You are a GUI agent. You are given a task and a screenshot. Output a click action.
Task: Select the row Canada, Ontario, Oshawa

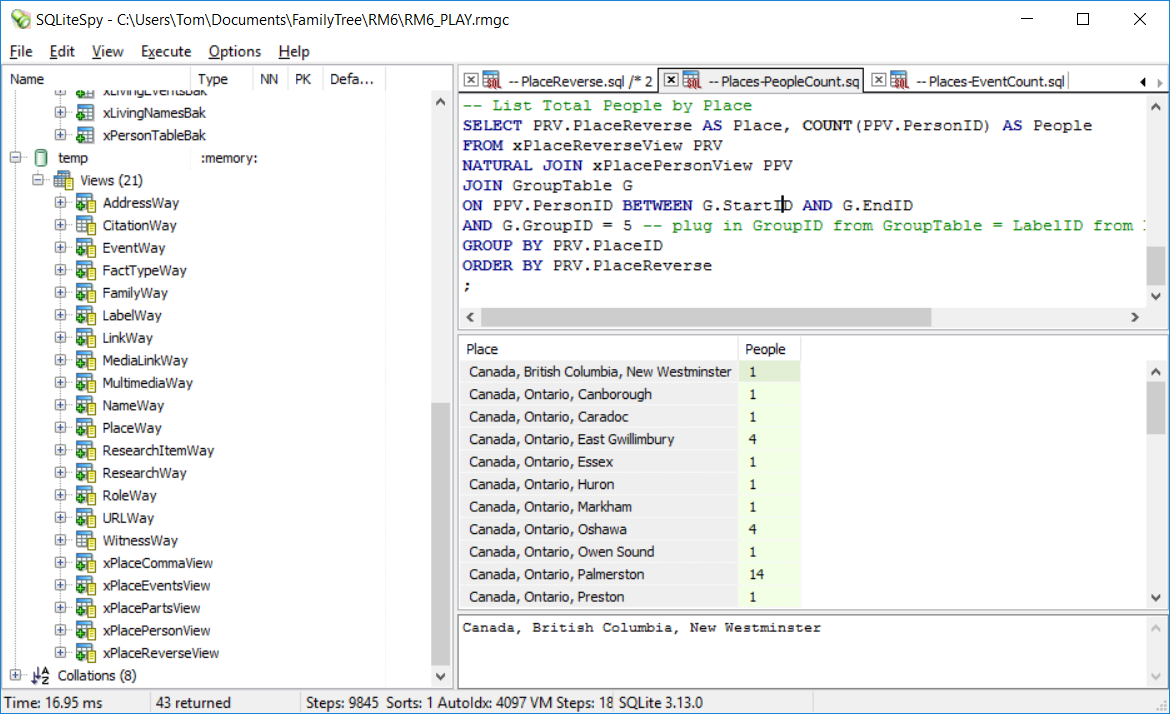630,530
